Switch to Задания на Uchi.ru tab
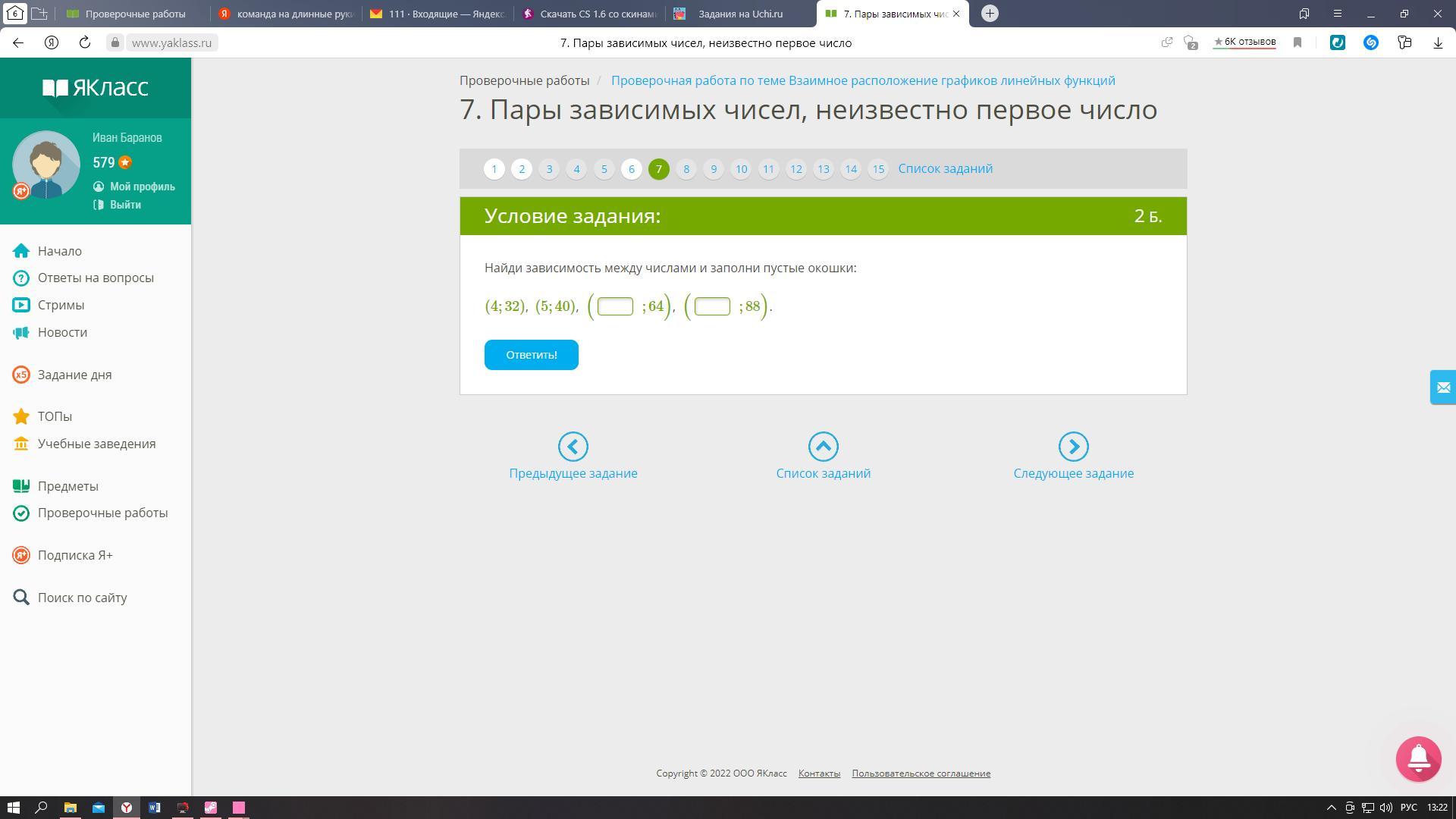 coord(739,14)
